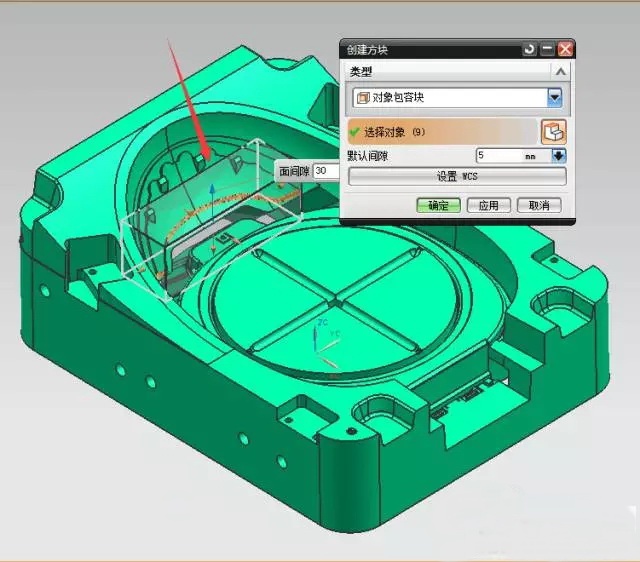
Task: Open the mm unit dropdown arrow
Action: click(x=559, y=156)
